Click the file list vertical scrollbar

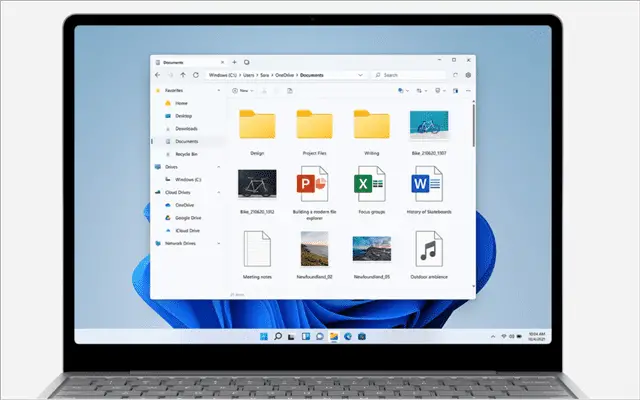(473, 125)
